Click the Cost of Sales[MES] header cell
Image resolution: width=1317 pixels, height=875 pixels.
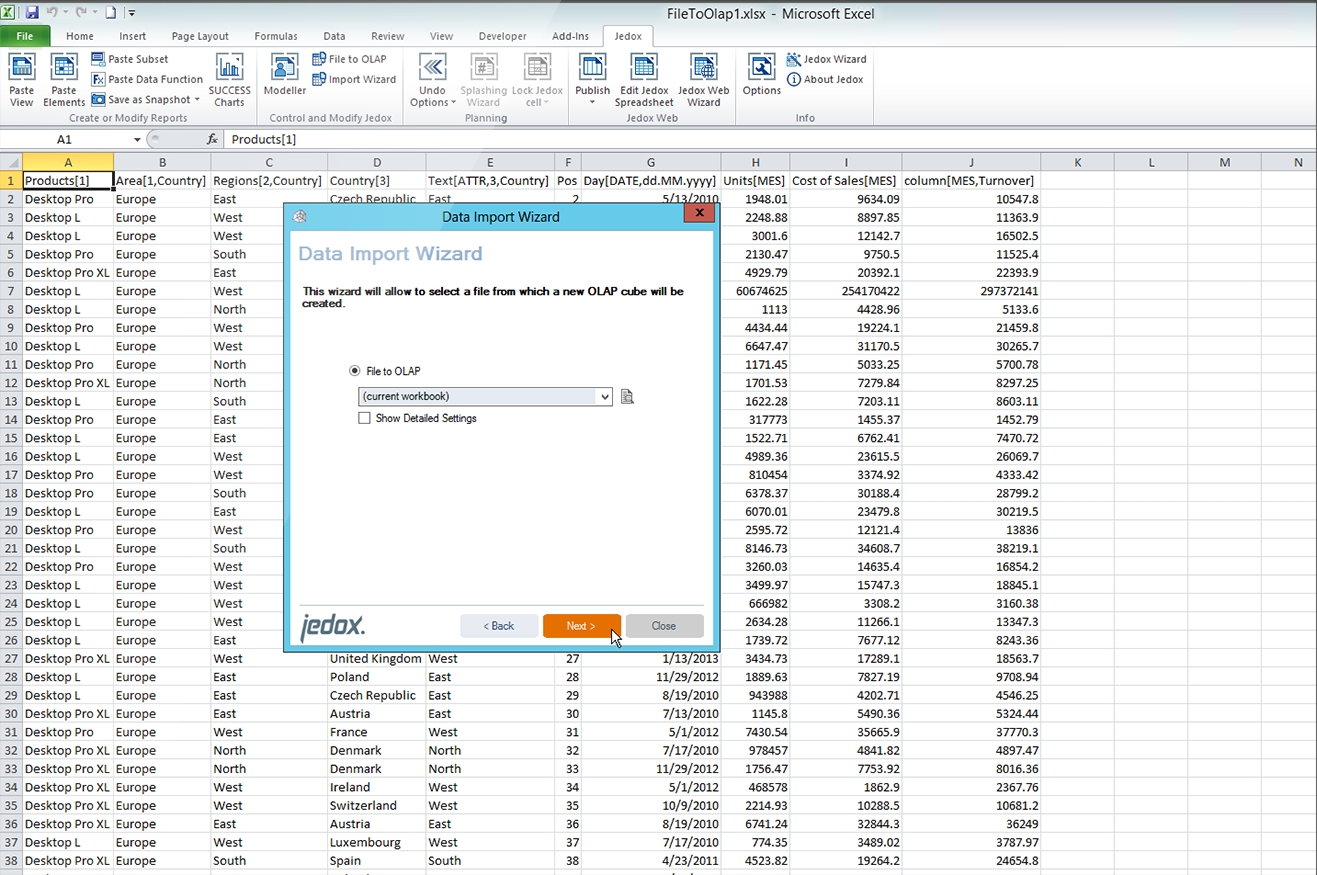(x=845, y=181)
